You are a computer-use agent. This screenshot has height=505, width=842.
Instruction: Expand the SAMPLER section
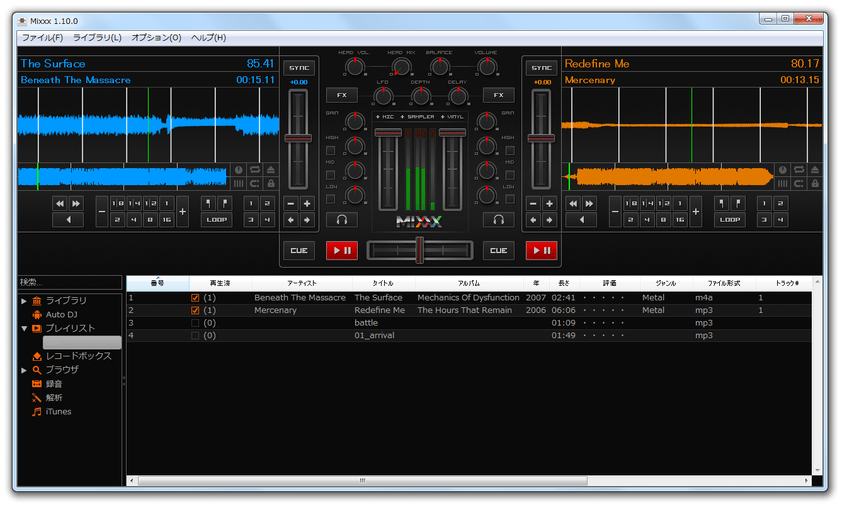tap(417, 117)
